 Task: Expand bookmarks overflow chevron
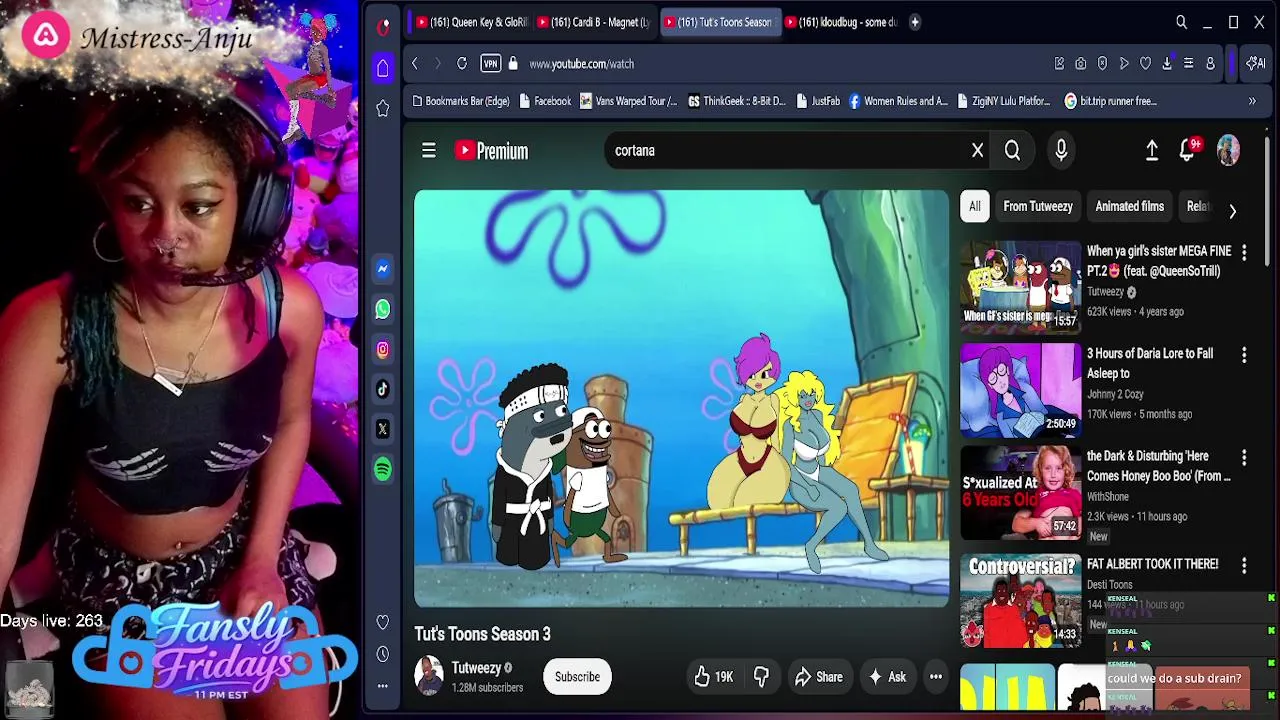click(x=1252, y=101)
